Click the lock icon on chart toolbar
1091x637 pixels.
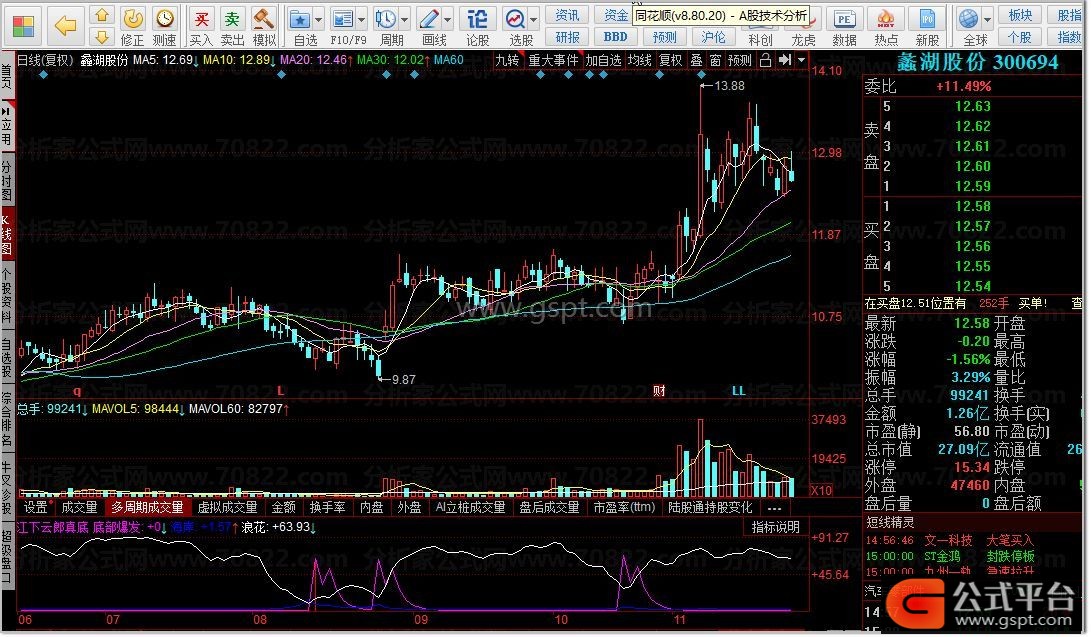[765, 61]
